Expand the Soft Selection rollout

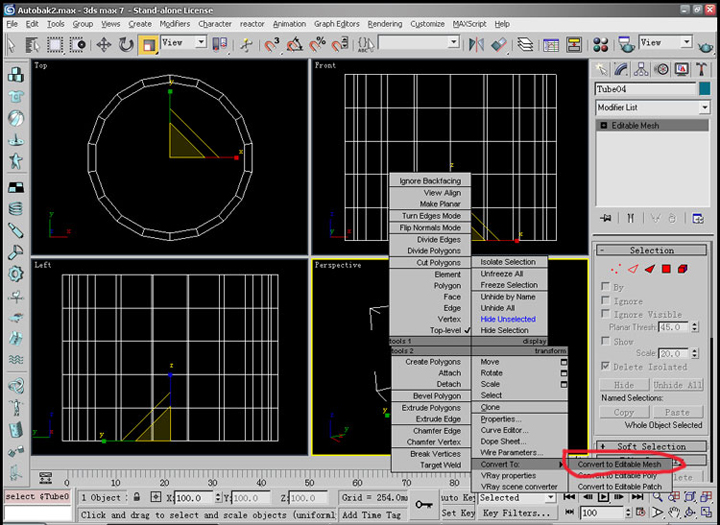click(651, 446)
